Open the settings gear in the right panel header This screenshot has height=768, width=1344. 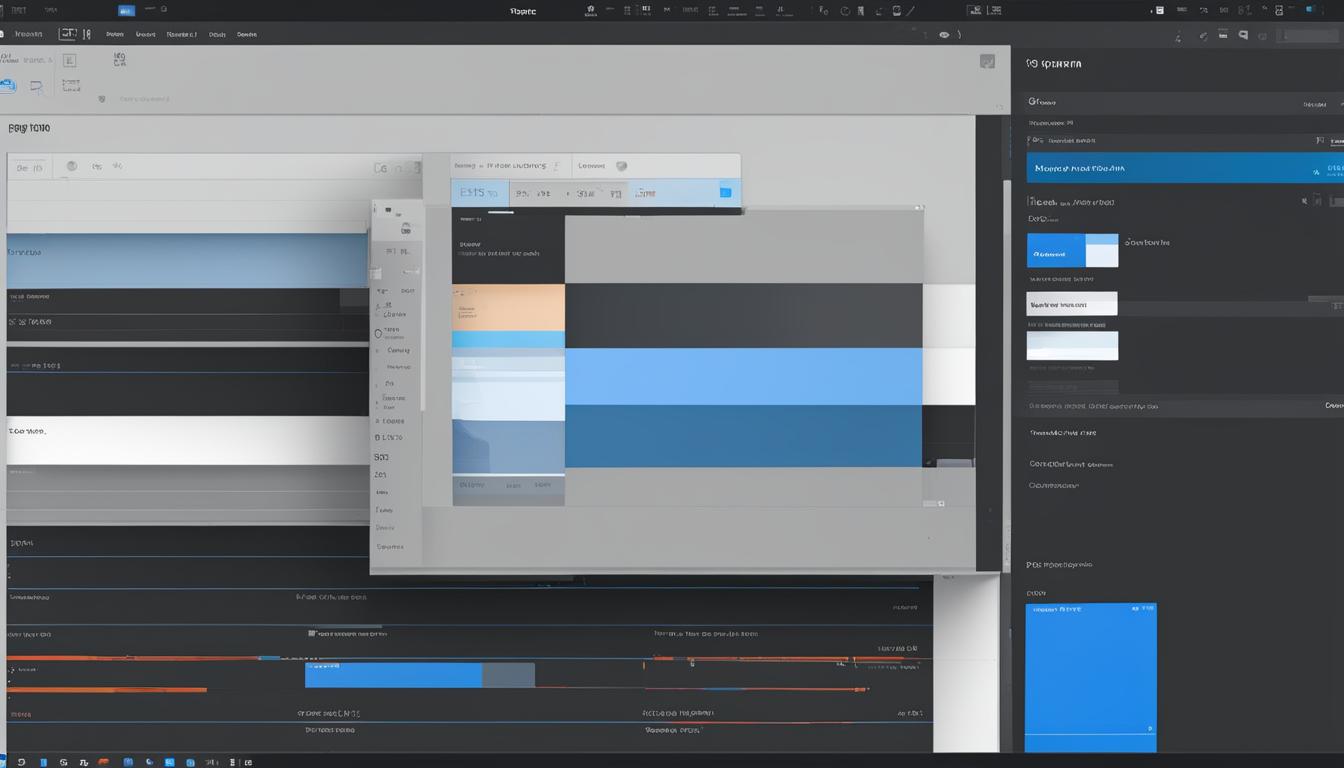[1178, 35]
